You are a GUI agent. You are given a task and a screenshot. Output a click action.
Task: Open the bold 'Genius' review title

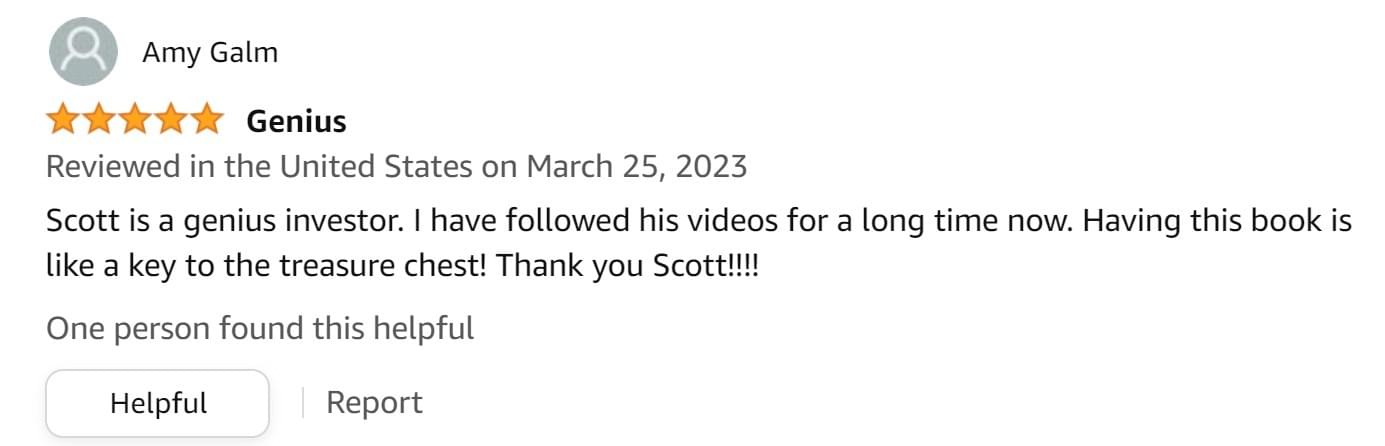point(296,121)
